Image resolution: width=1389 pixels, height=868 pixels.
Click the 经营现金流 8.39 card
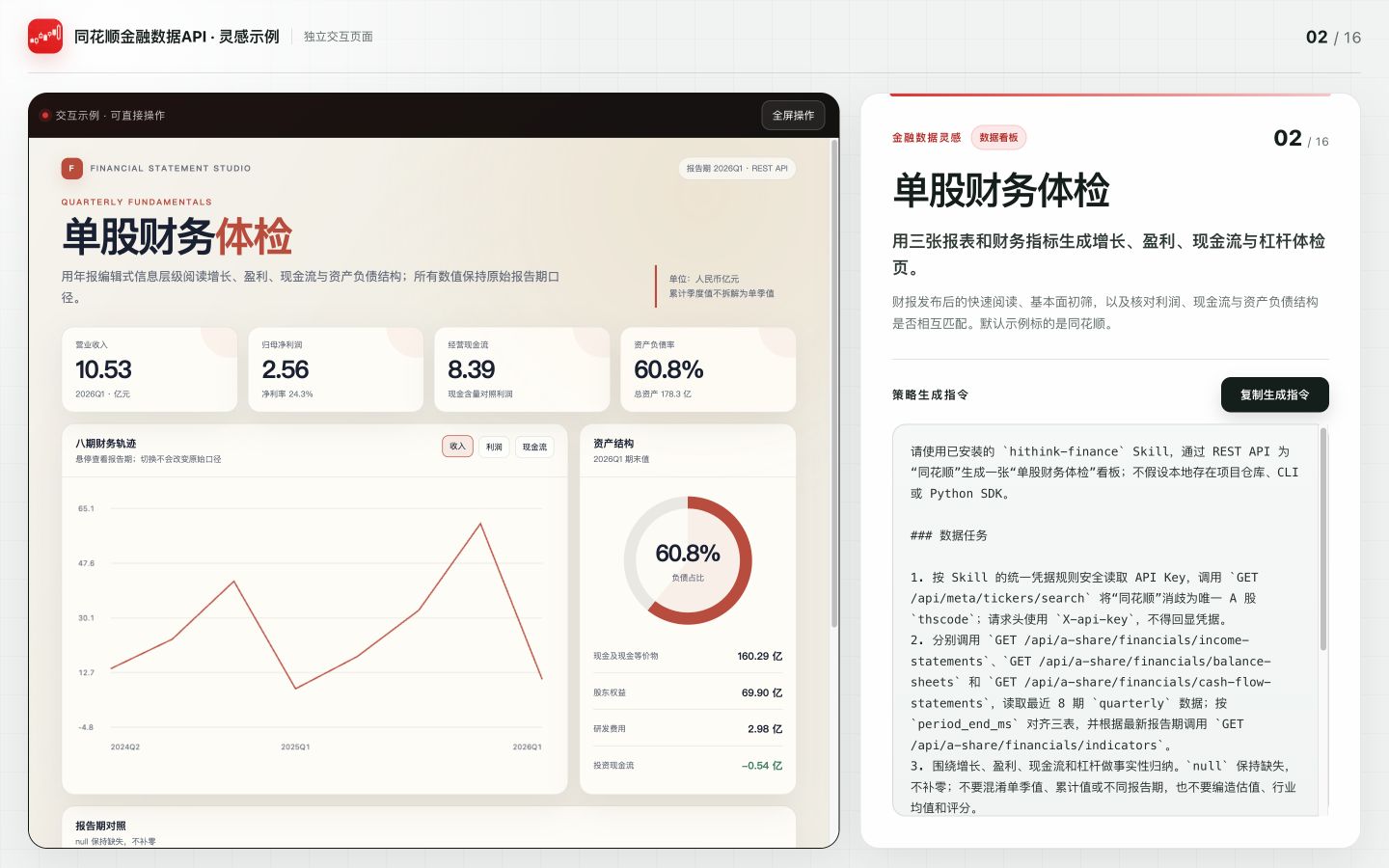[522, 369]
